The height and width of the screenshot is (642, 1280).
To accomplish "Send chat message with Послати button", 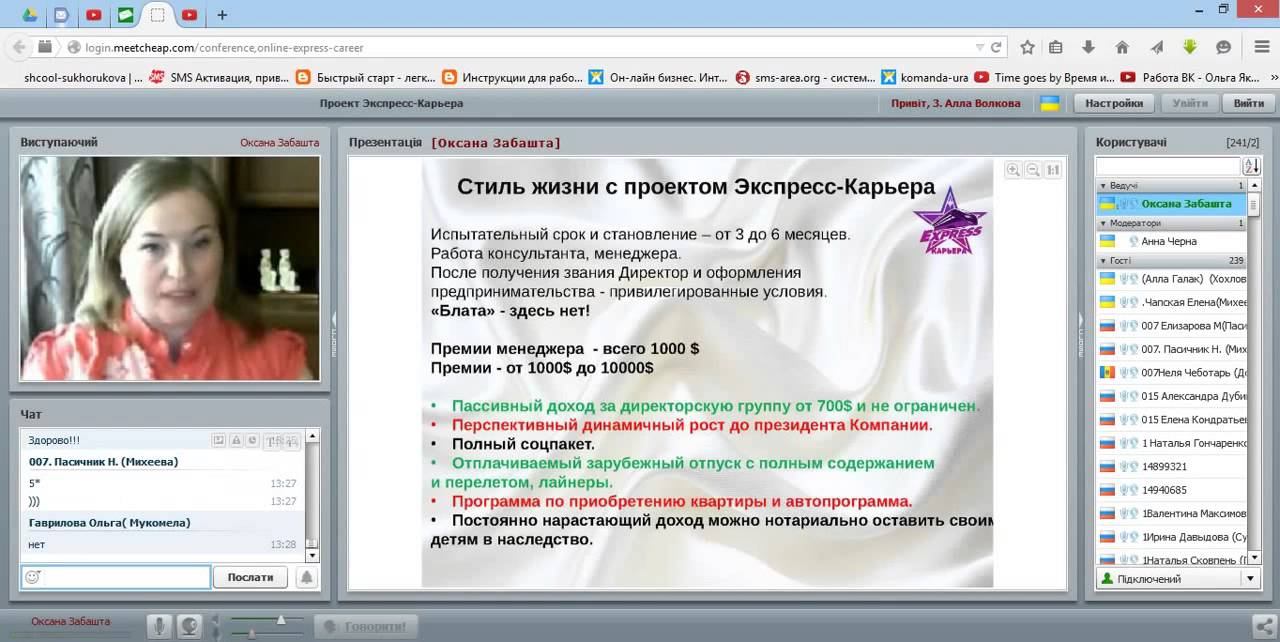I will pyautogui.click(x=250, y=577).
